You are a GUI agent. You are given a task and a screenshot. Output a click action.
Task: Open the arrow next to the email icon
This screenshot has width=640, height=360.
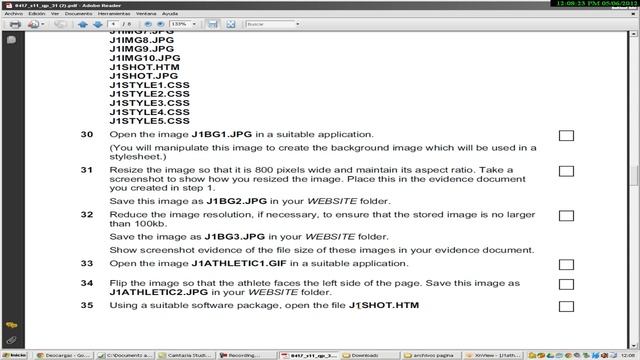coord(42,24)
